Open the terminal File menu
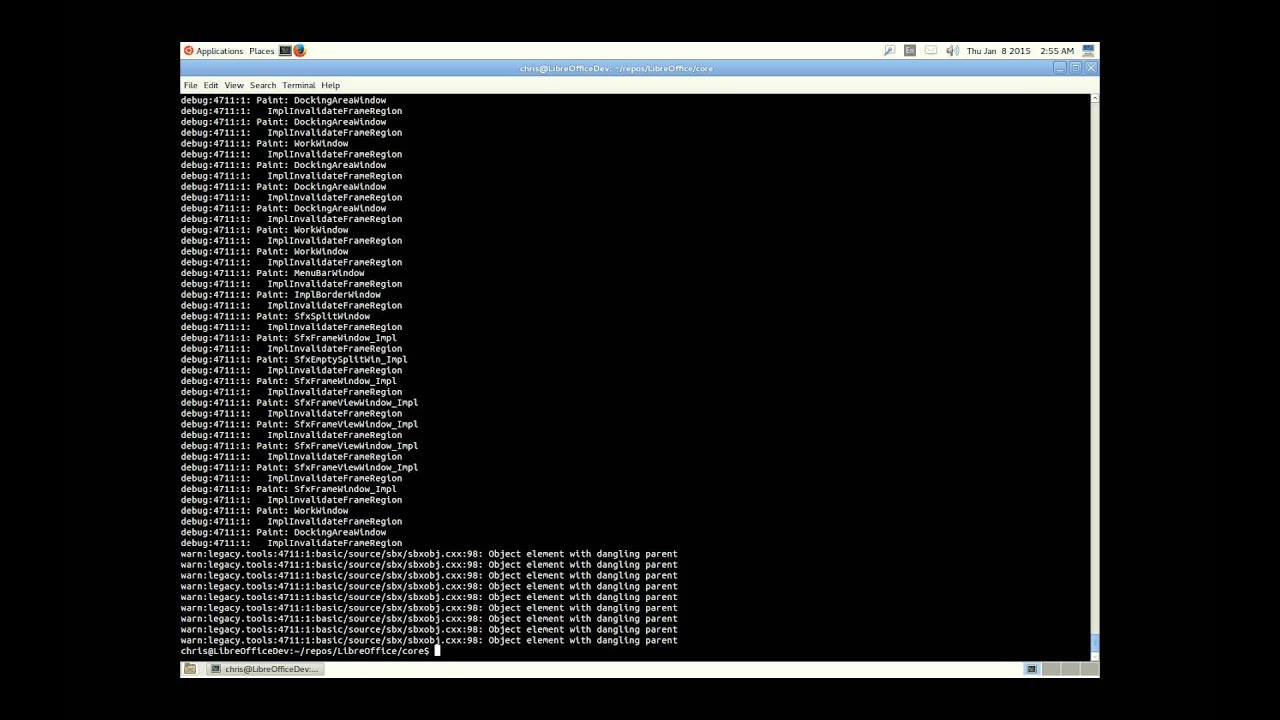The width and height of the screenshot is (1280, 720). tap(190, 85)
